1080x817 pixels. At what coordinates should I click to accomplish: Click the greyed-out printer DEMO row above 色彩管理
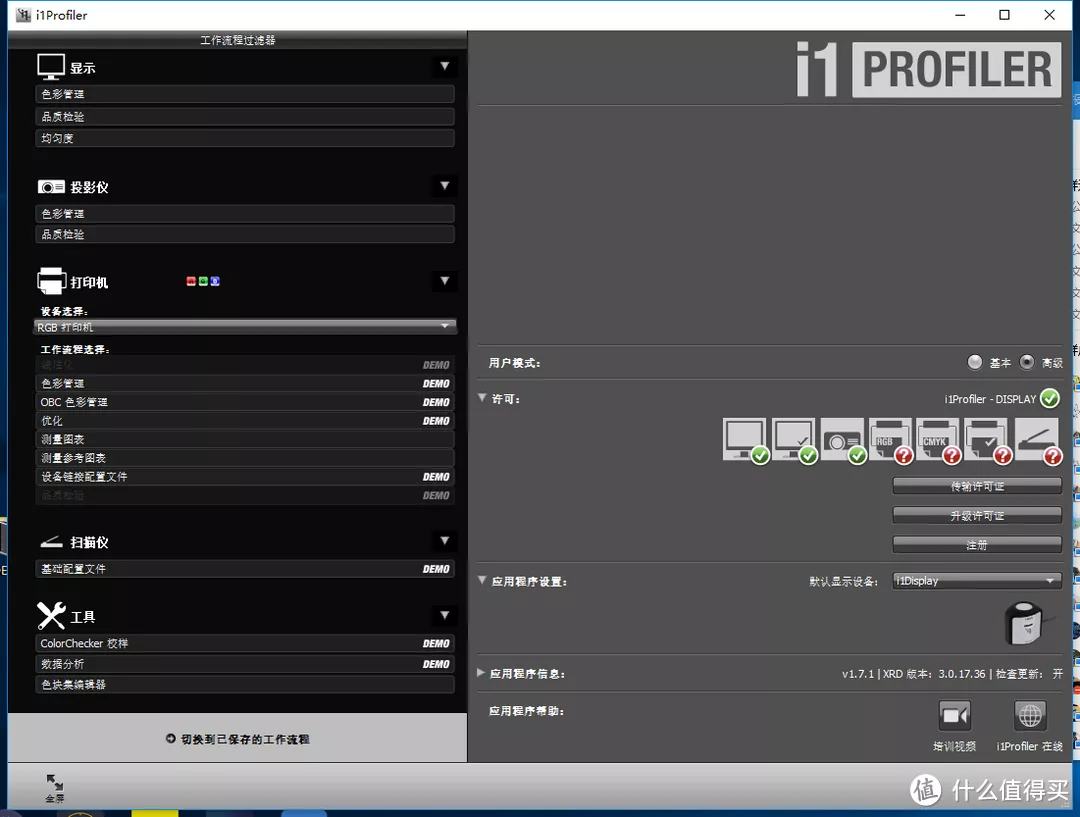tap(245, 364)
